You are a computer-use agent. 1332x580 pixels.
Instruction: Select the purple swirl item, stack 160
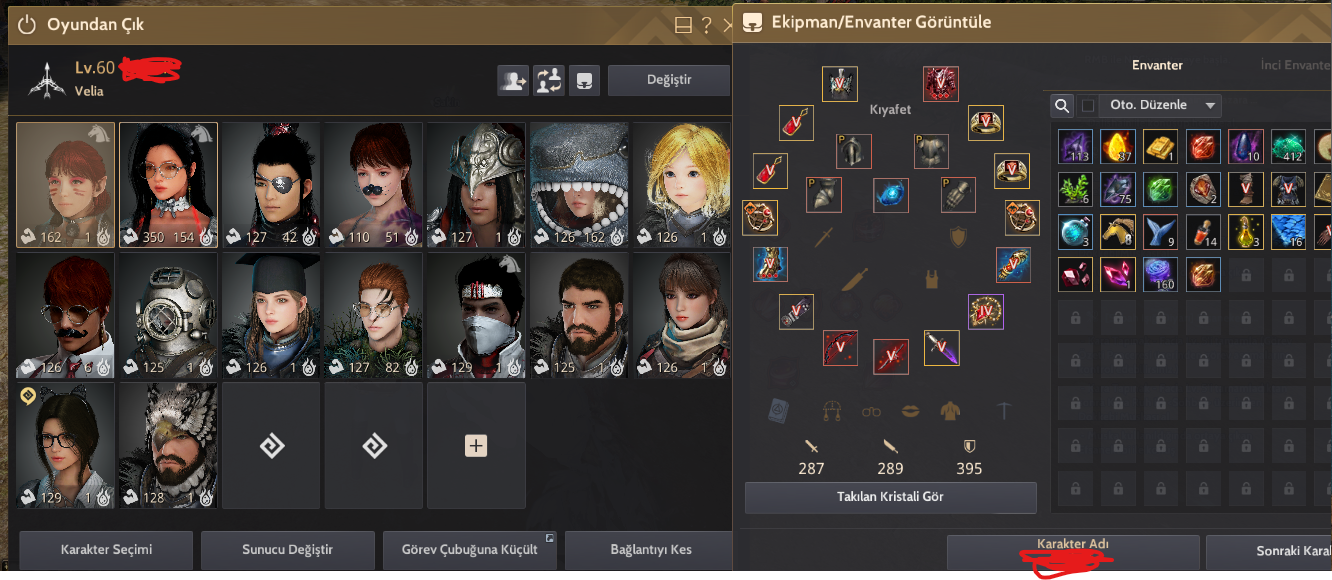[1161, 275]
